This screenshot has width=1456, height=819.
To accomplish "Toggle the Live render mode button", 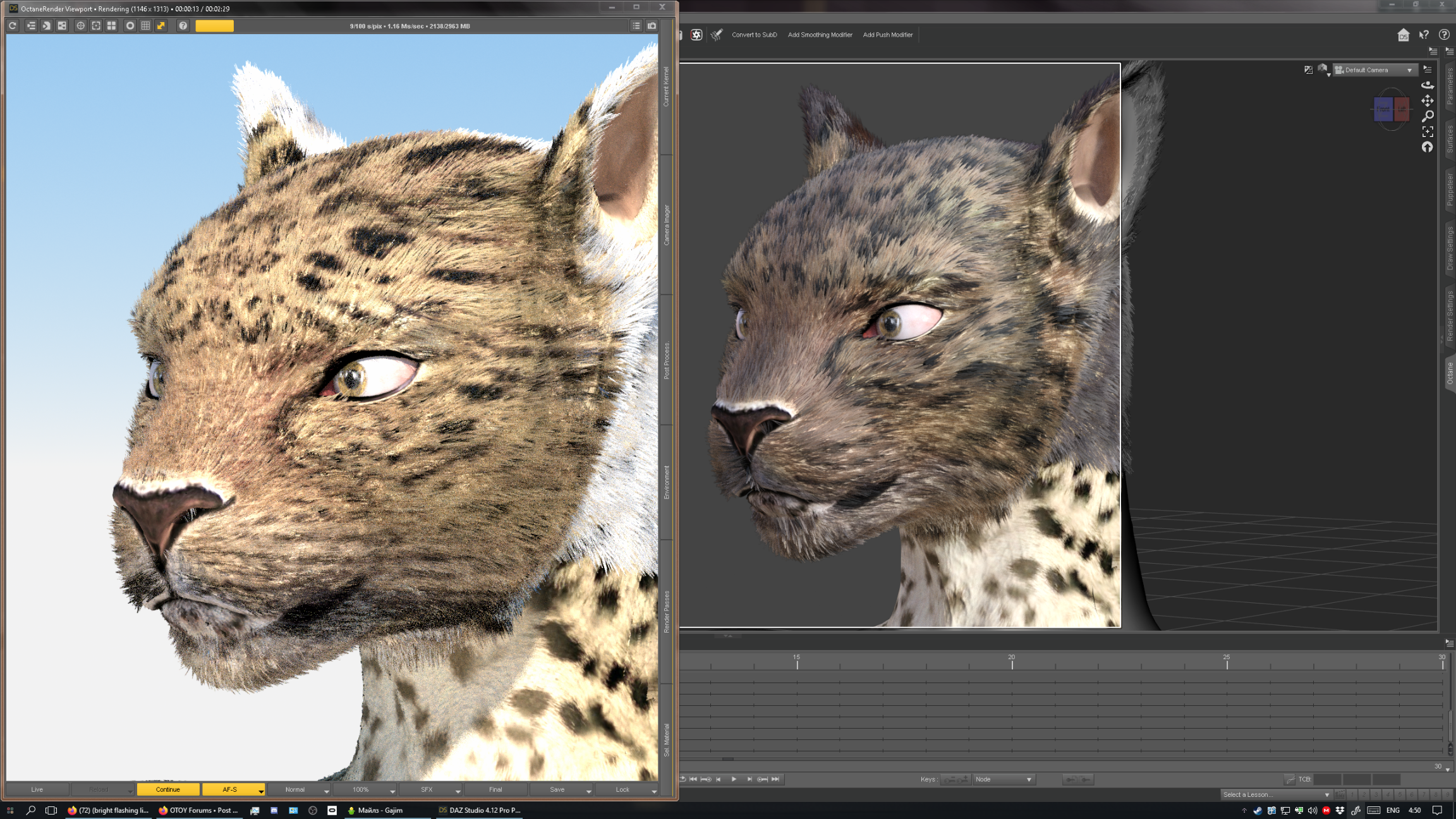I will (37, 789).
